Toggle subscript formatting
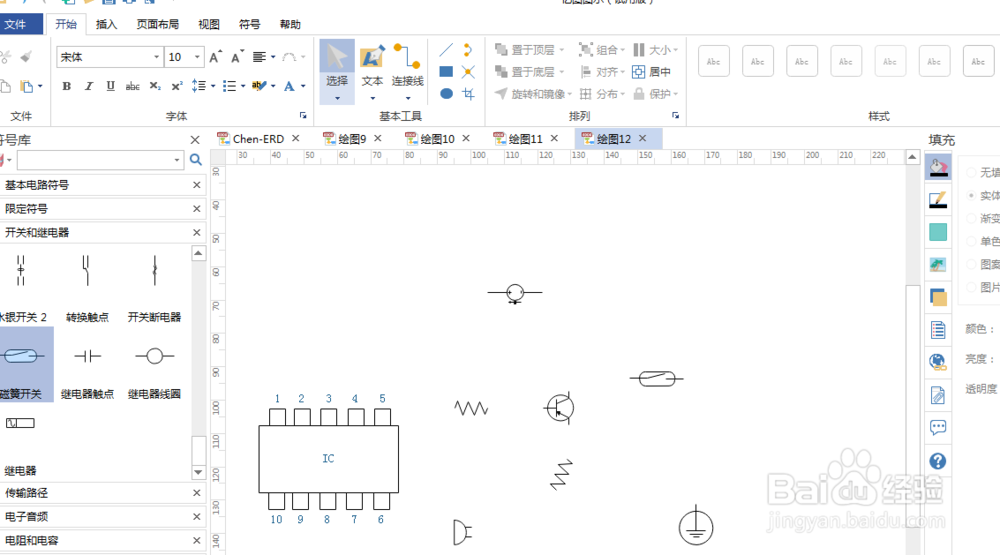This screenshot has height=555, width=1000. click(x=155, y=85)
